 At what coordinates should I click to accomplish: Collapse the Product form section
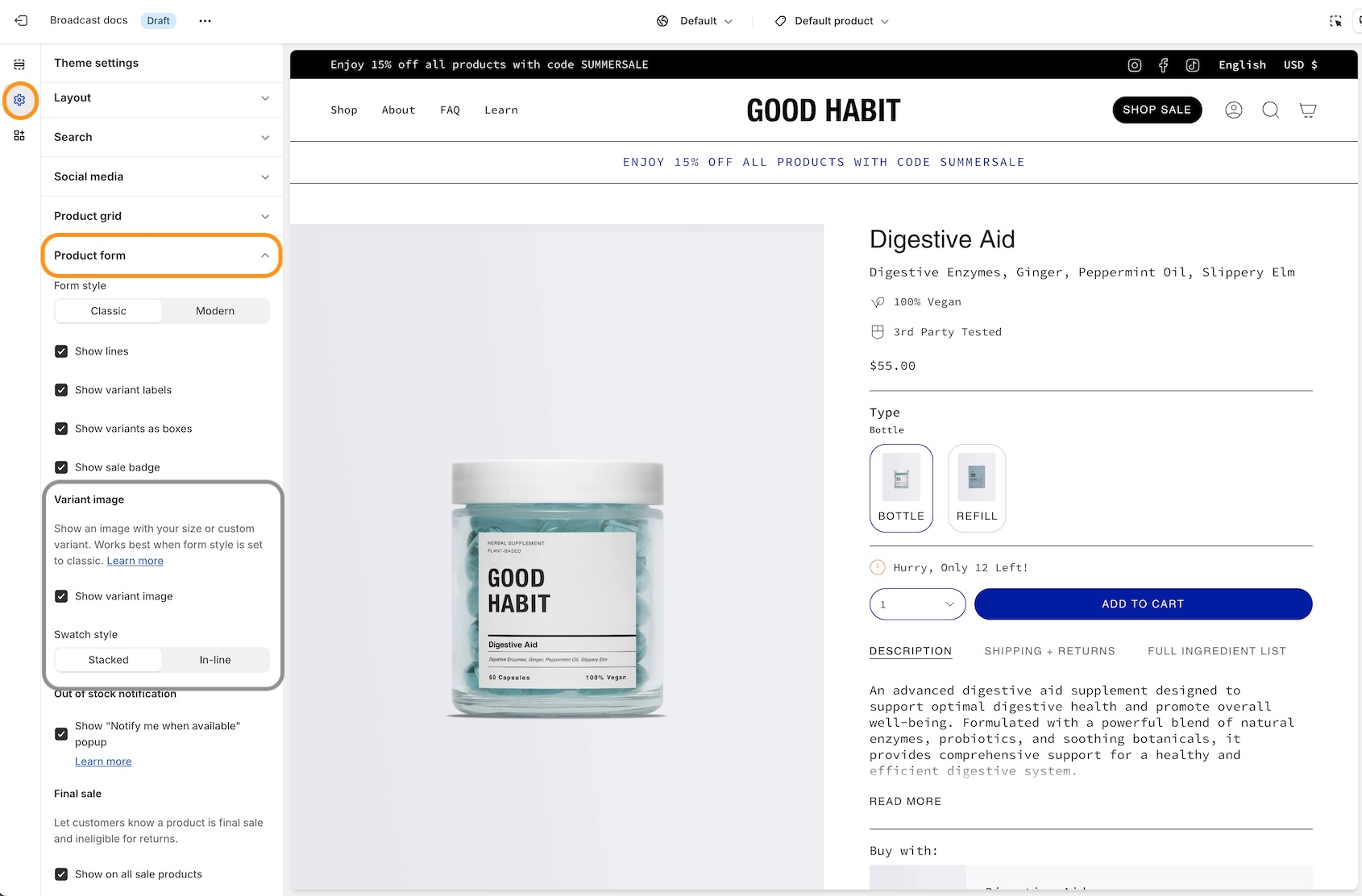click(161, 255)
